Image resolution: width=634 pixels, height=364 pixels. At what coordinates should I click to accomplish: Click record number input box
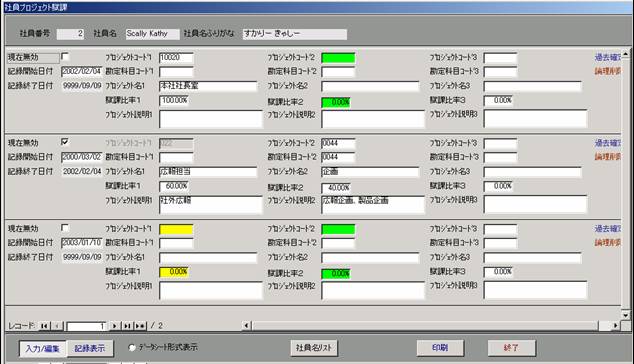click(x=86, y=326)
